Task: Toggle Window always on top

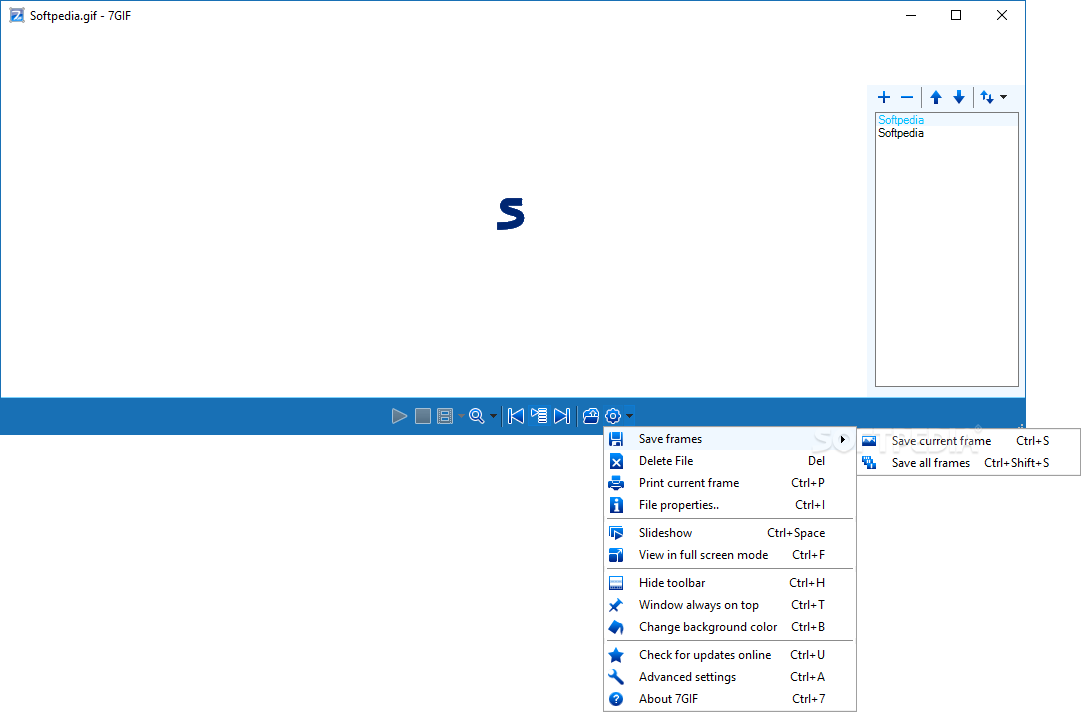Action: point(729,605)
